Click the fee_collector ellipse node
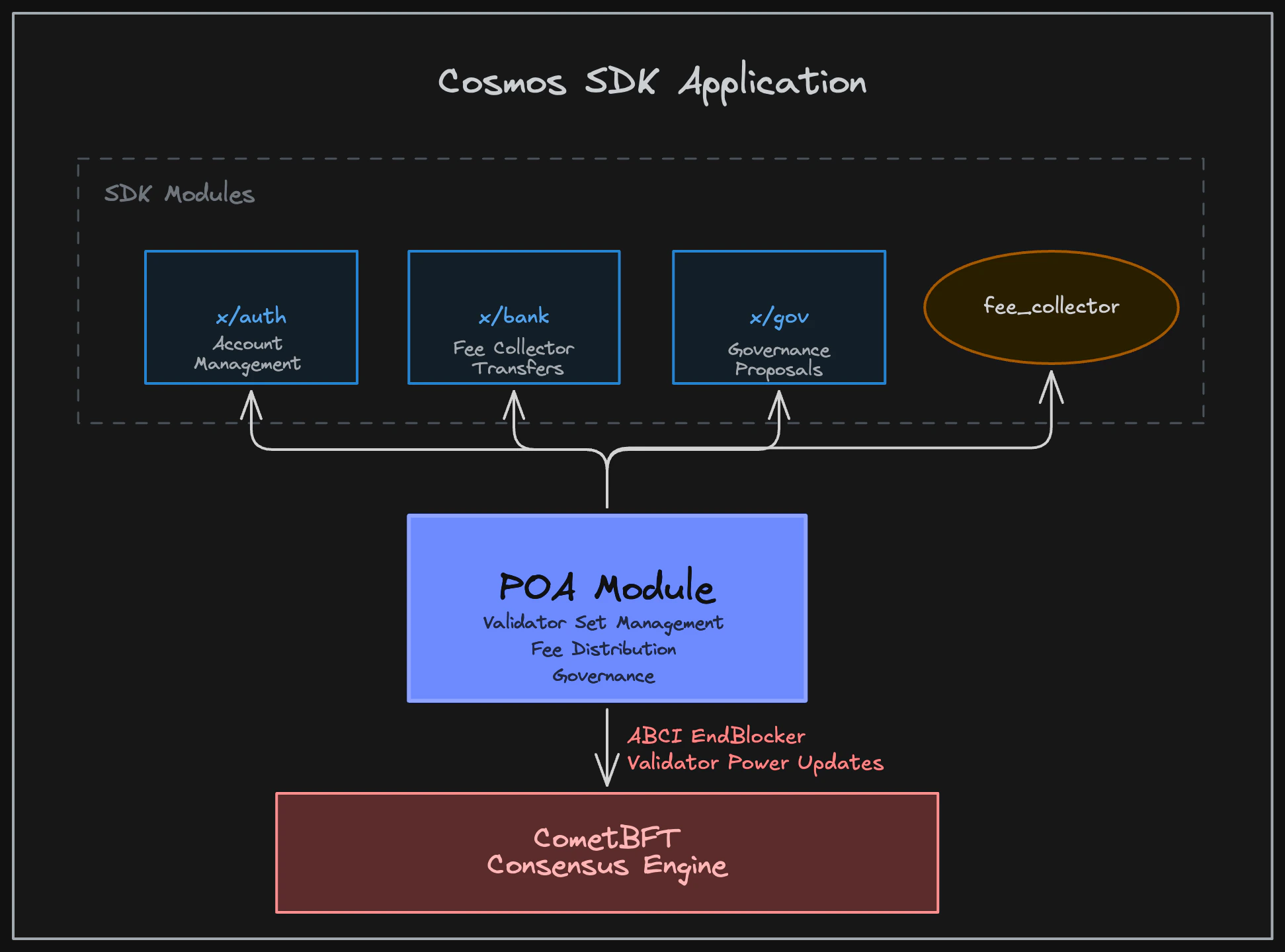Viewport: 1285px width, 952px height. [x=1050, y=306]
